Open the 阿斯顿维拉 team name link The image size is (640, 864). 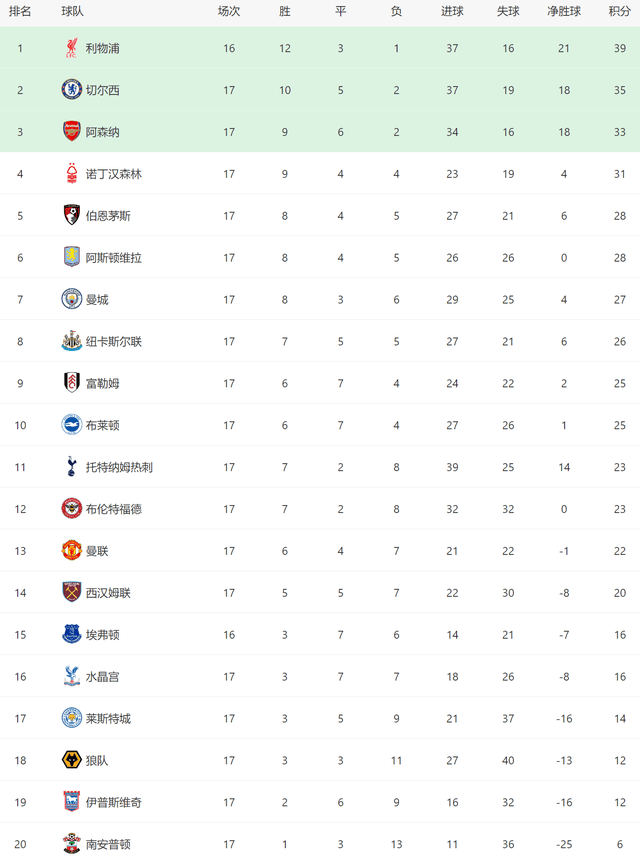(113, 258)
